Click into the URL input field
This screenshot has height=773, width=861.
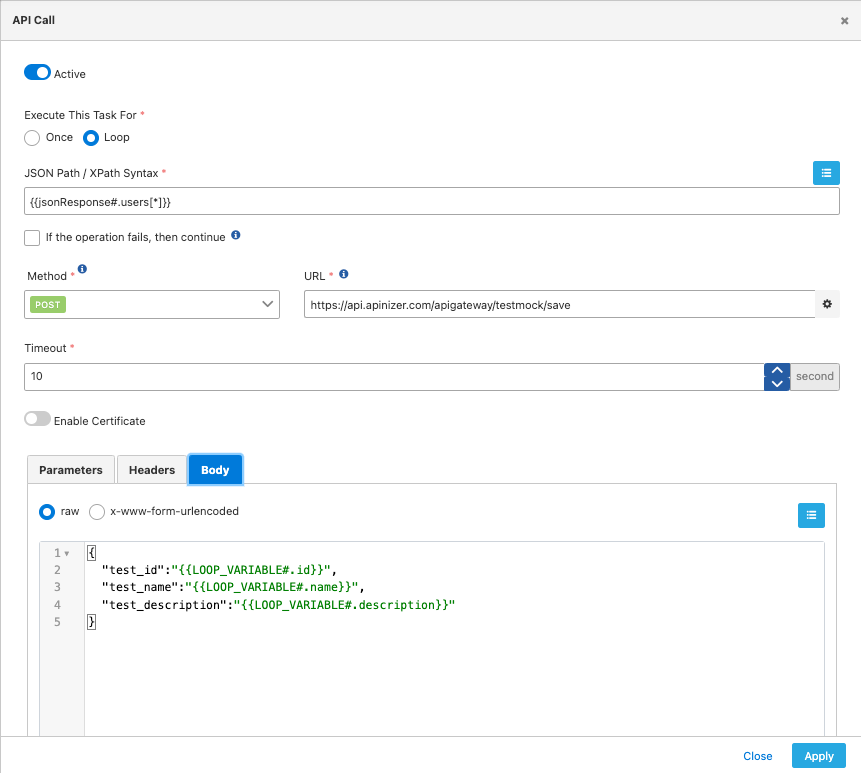pos(558,304)
